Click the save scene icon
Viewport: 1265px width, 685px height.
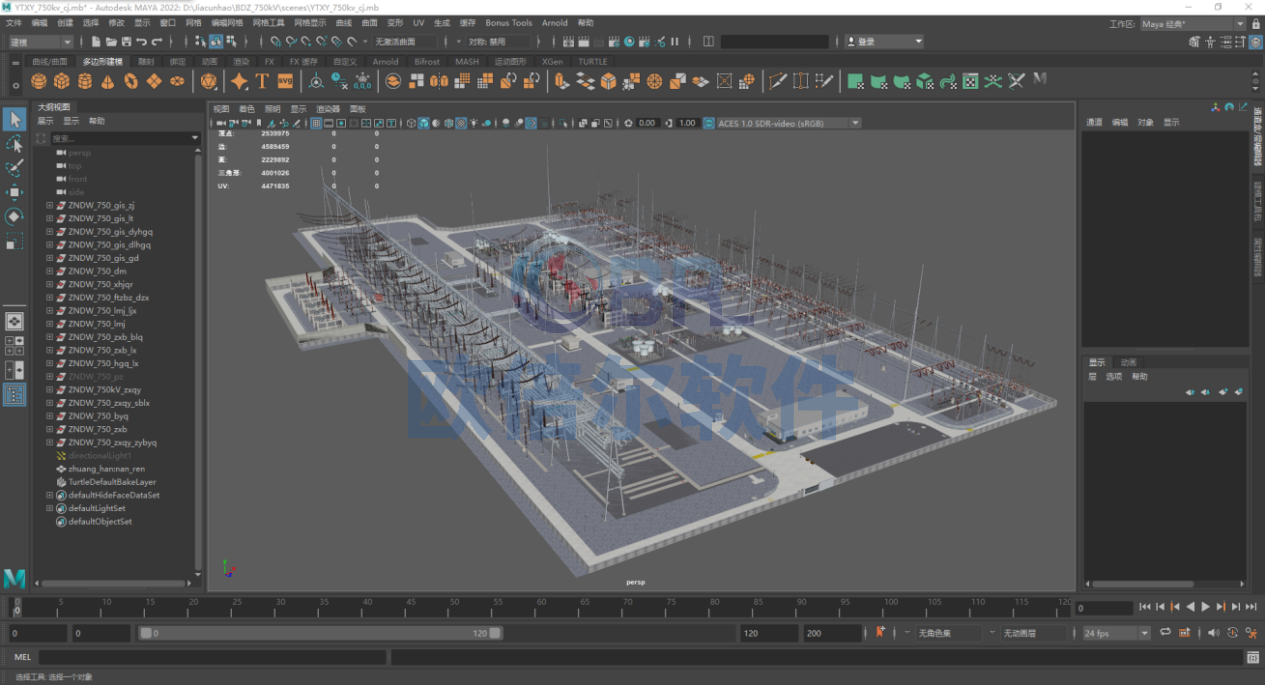126,42
